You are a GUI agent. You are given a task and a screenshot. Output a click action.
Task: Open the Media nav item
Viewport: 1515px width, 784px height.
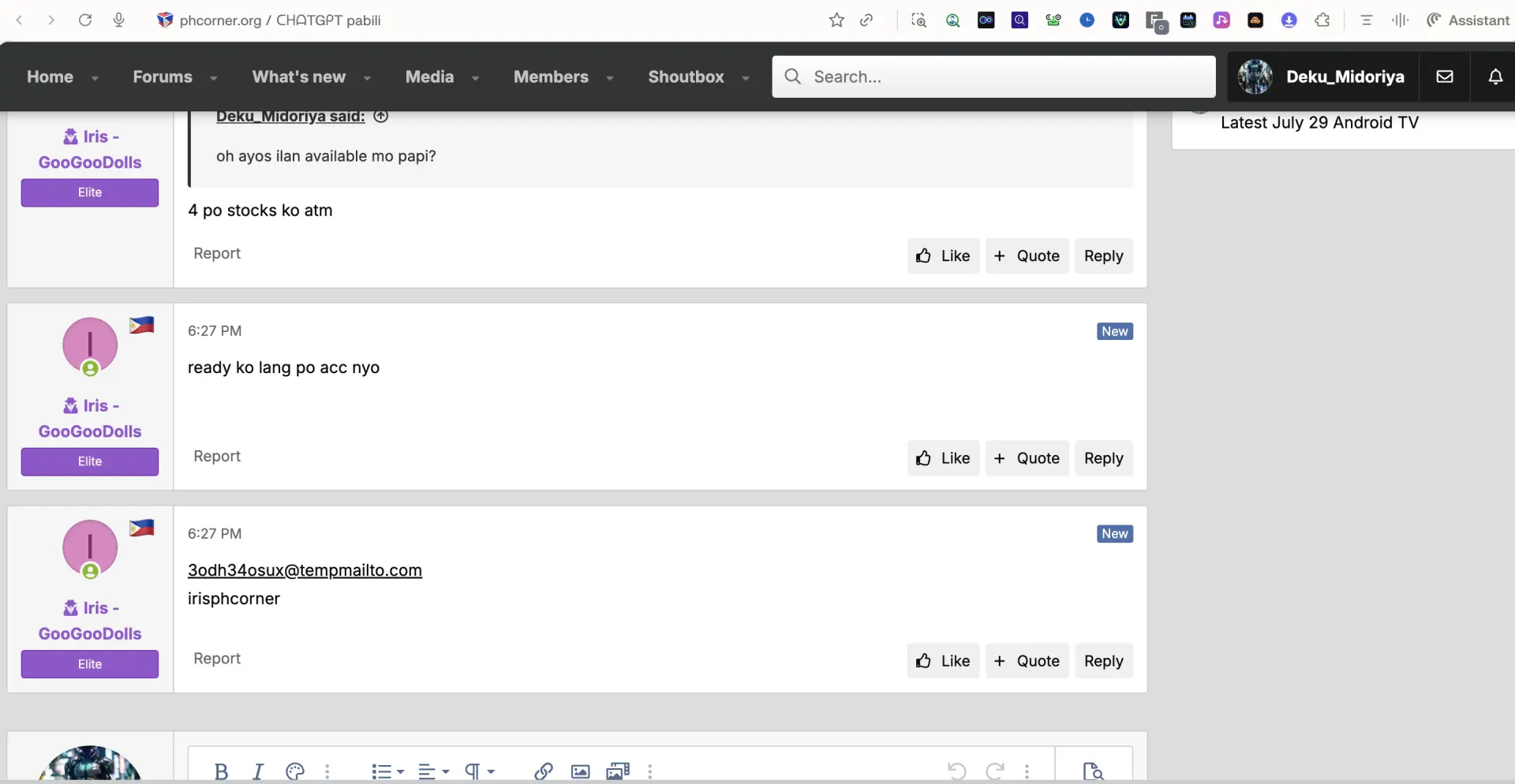429,77
